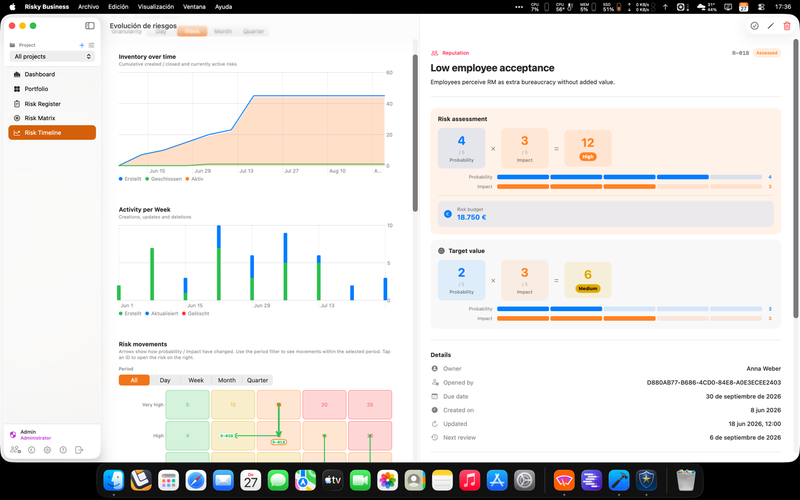Image resolution: width=800 pixels, height=500 pixels.
Task: Open the Risk Matrix view
Action: (x=40, y=118)
